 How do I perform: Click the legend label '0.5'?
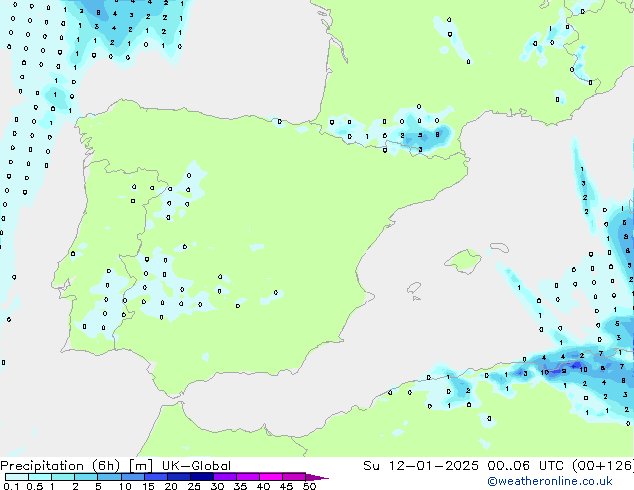[x=34, y=486]
